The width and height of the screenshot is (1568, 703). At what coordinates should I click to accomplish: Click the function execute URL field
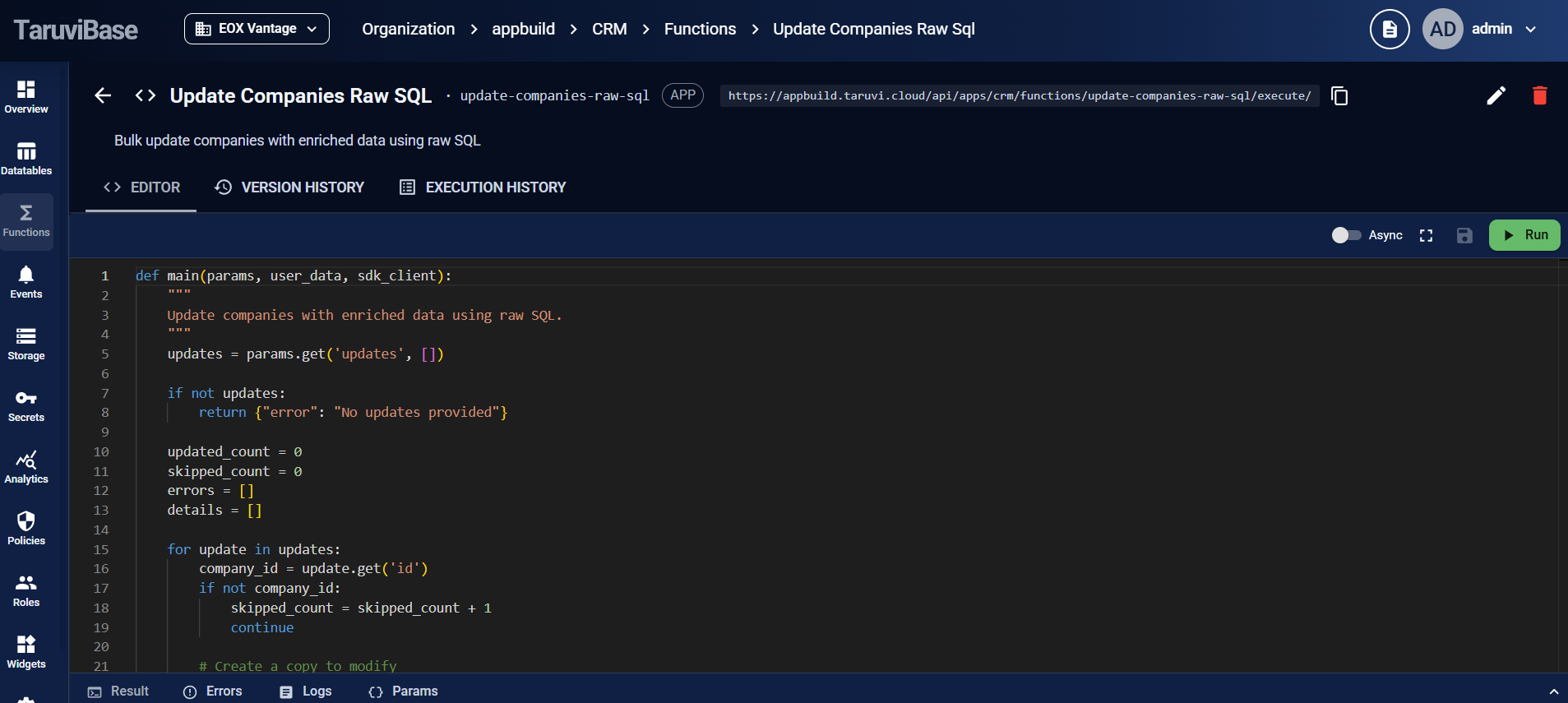coord(1020,95)
